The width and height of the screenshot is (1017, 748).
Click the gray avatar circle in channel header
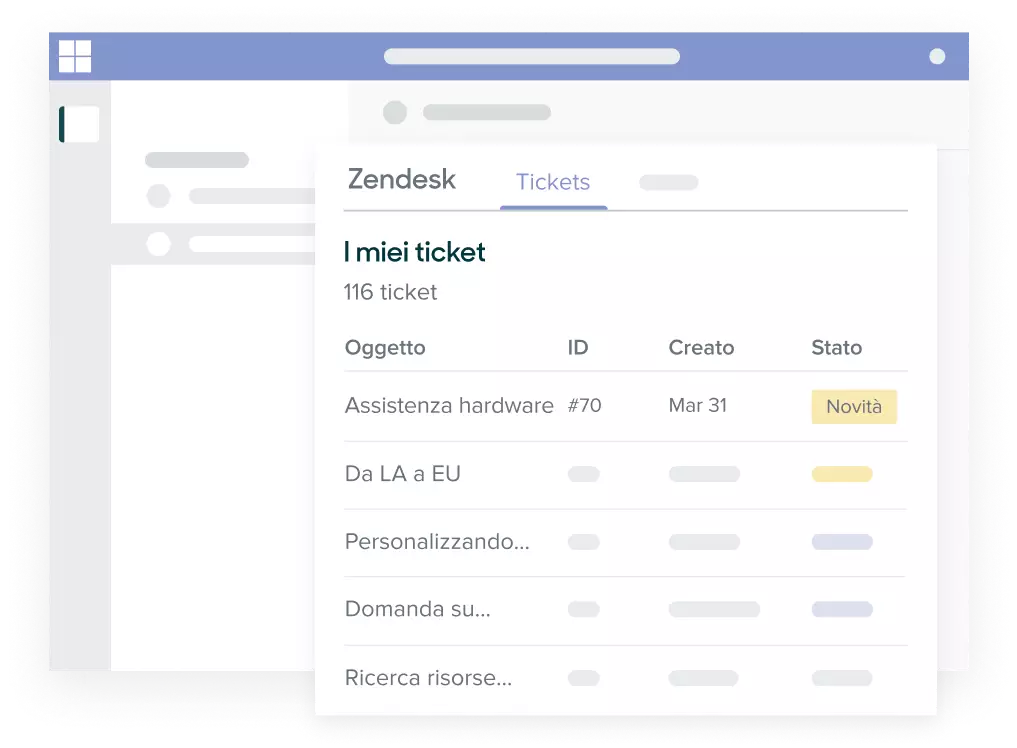(395, 112)
